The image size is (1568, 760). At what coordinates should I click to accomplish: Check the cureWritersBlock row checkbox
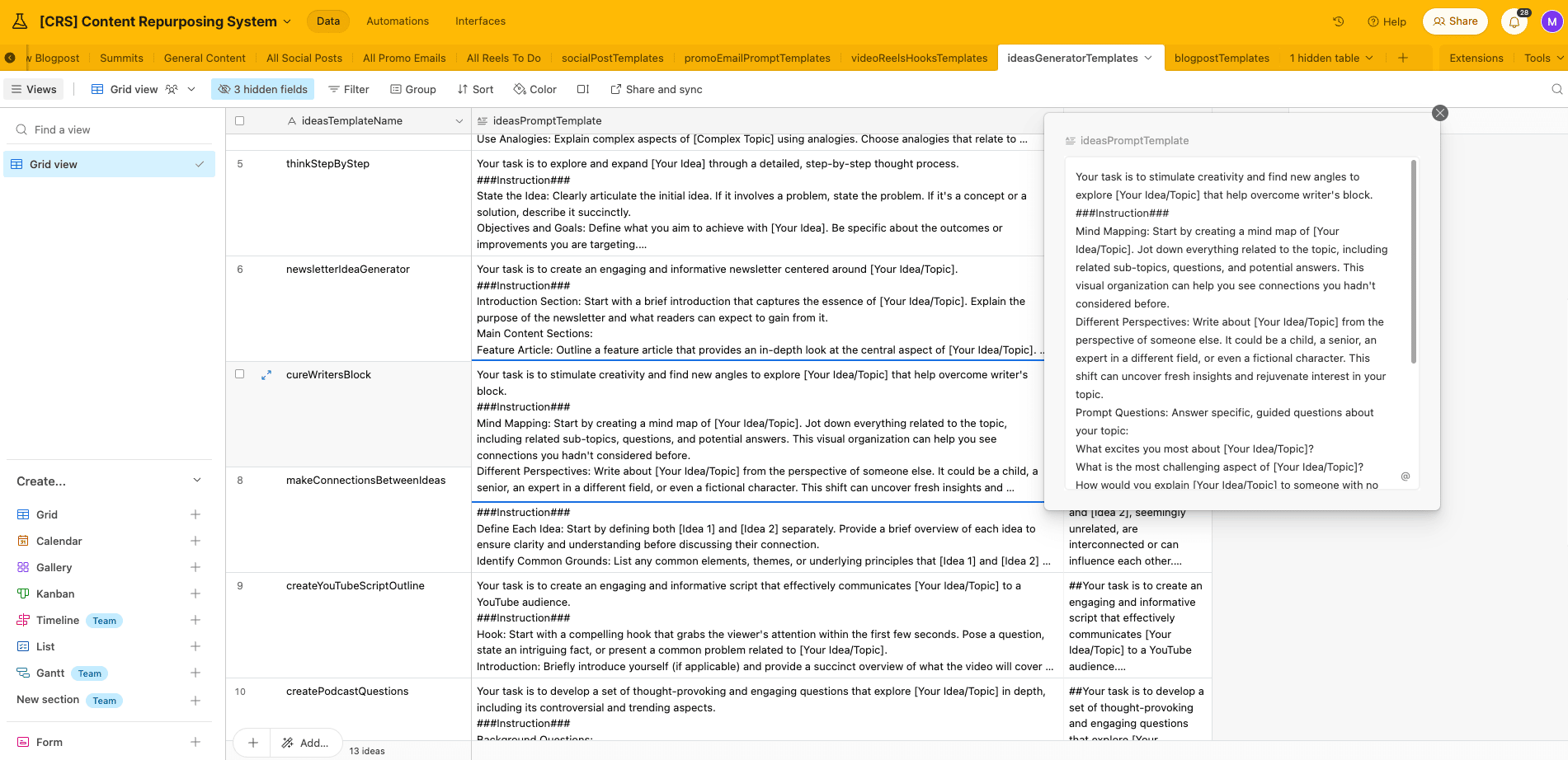240,374
